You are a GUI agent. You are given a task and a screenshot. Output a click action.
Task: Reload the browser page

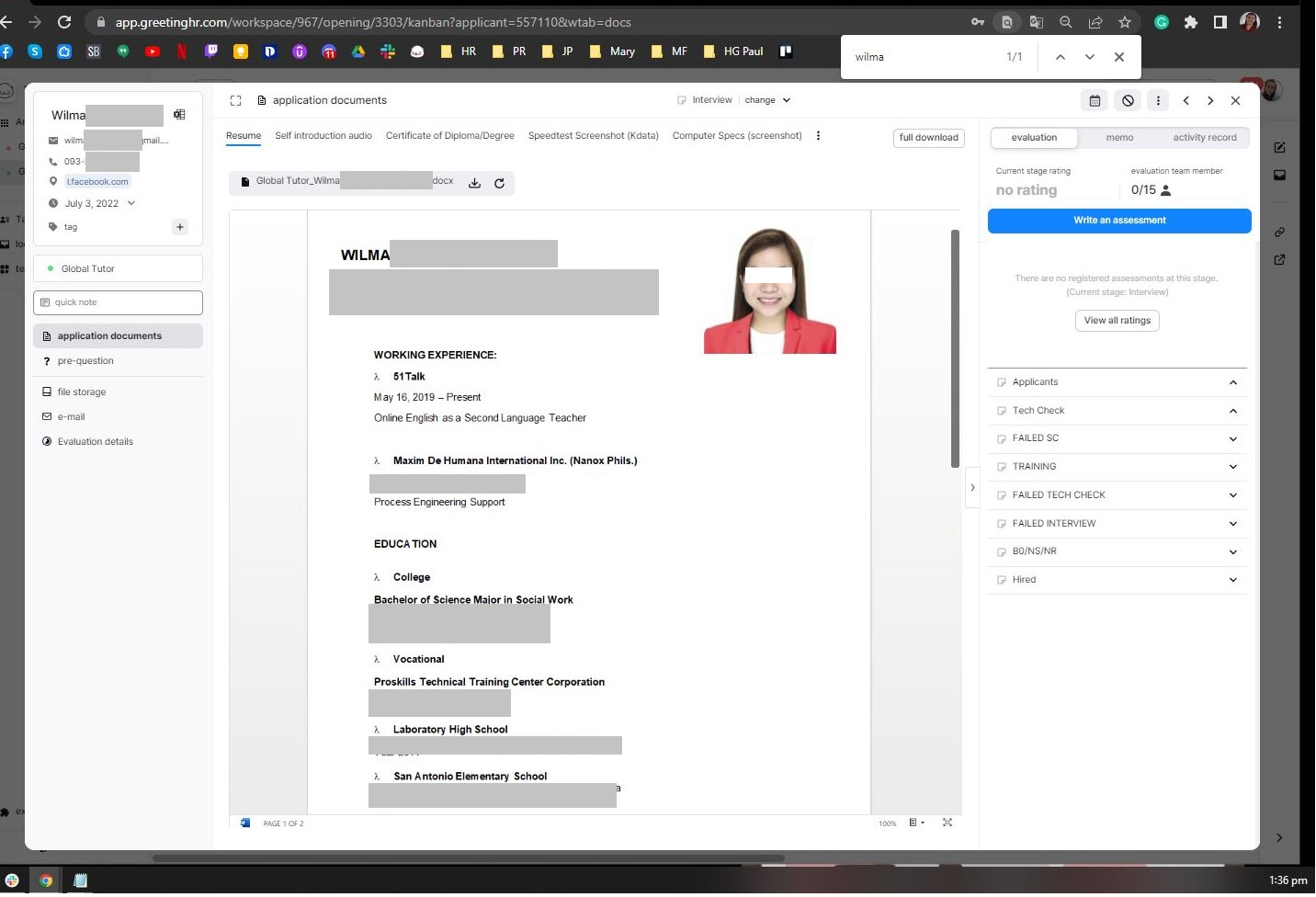point(64,22)
